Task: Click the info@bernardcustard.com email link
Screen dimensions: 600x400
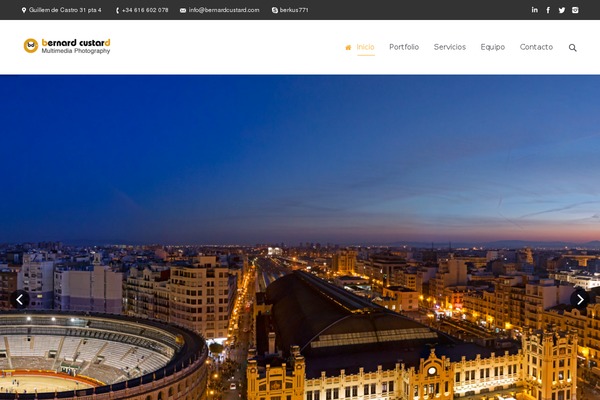Action: 224,10
